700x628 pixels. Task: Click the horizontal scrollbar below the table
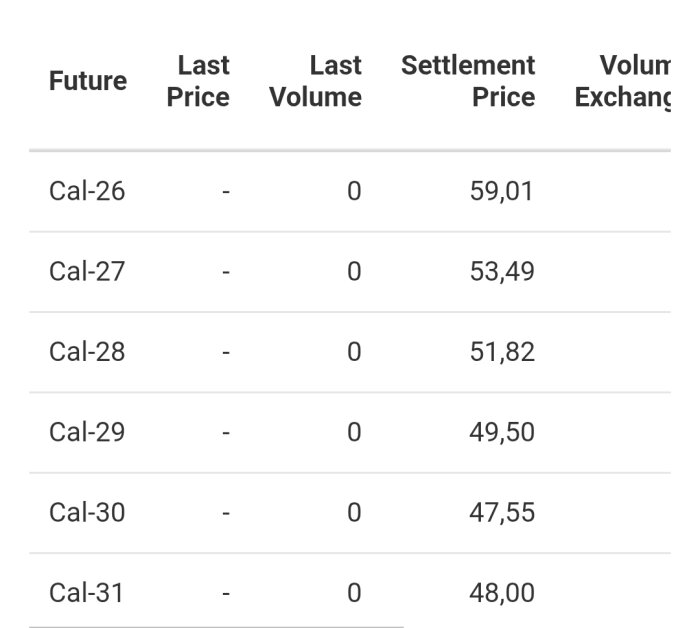pyautogui.click(x=216, y=626)
